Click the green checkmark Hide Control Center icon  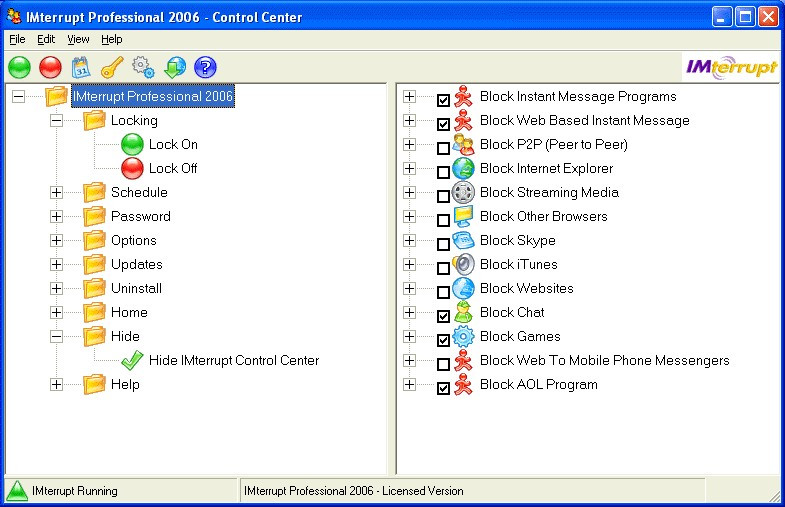click(132, 360)
